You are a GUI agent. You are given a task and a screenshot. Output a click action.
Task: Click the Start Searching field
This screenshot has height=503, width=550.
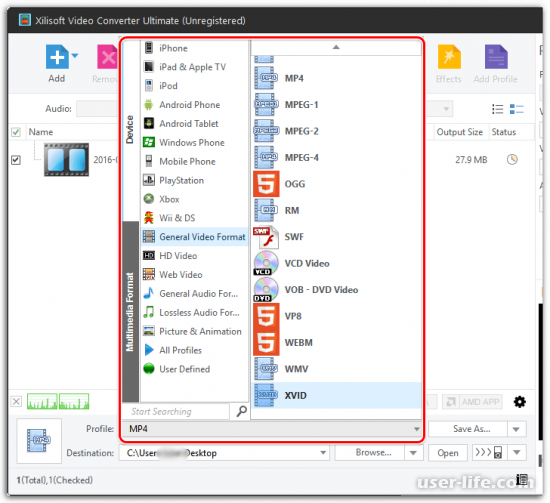click(x=175, y=411)
